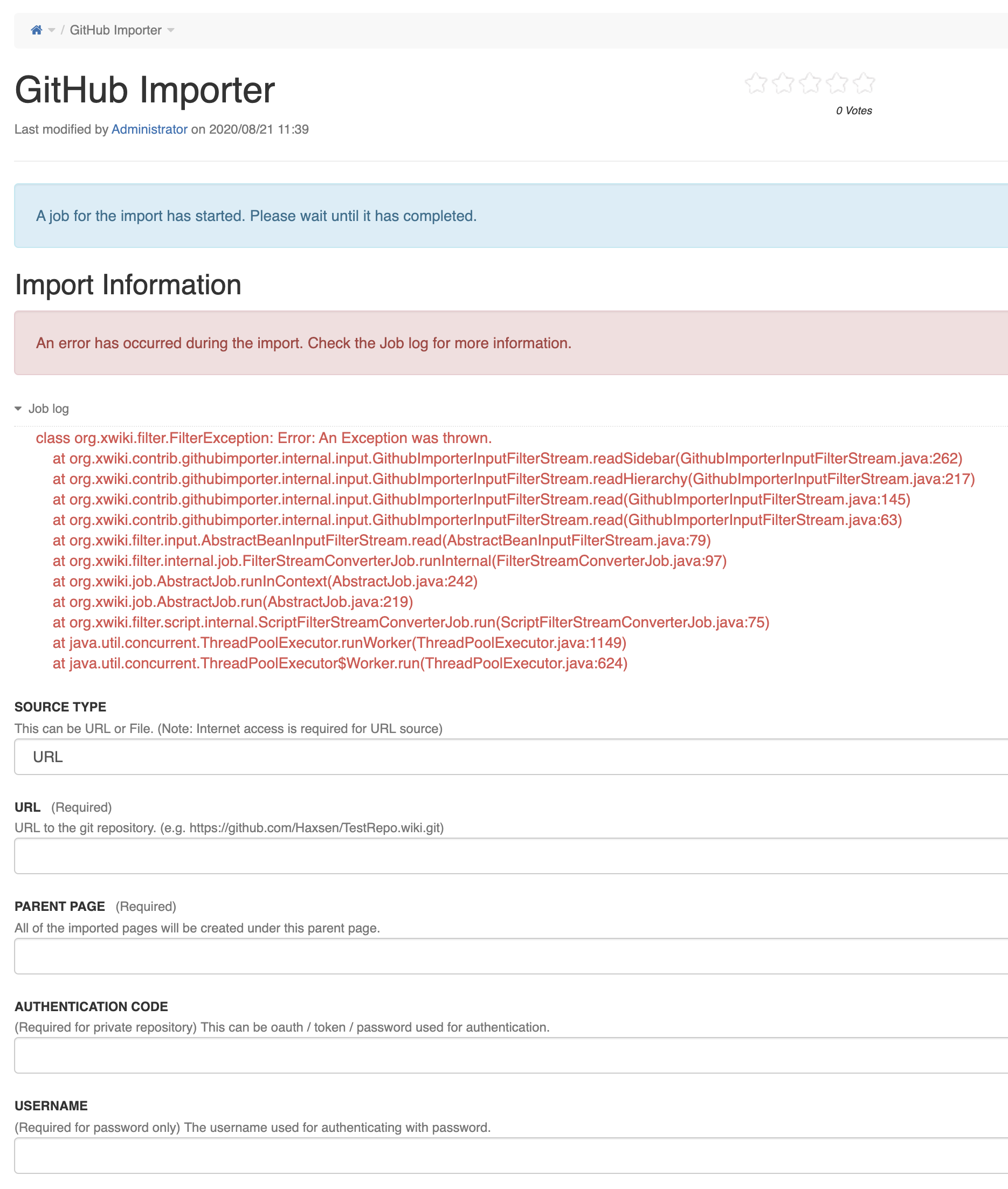Image resolution: width=1008 pixels, height=1189 pixels.
Task: Focus the Username input field
Action: pos(511,1155)
